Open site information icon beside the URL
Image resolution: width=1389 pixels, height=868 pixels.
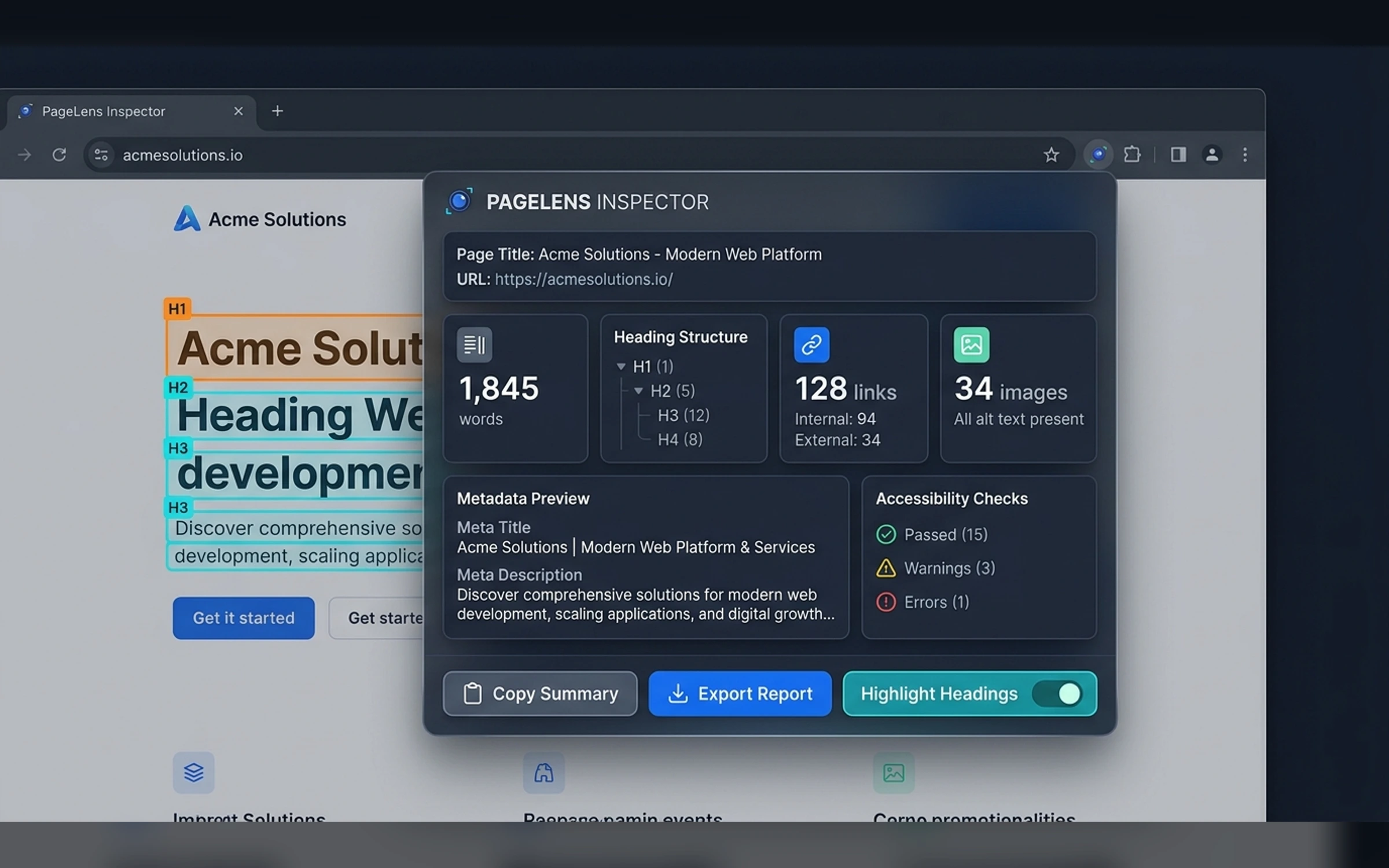pos(101,155)
